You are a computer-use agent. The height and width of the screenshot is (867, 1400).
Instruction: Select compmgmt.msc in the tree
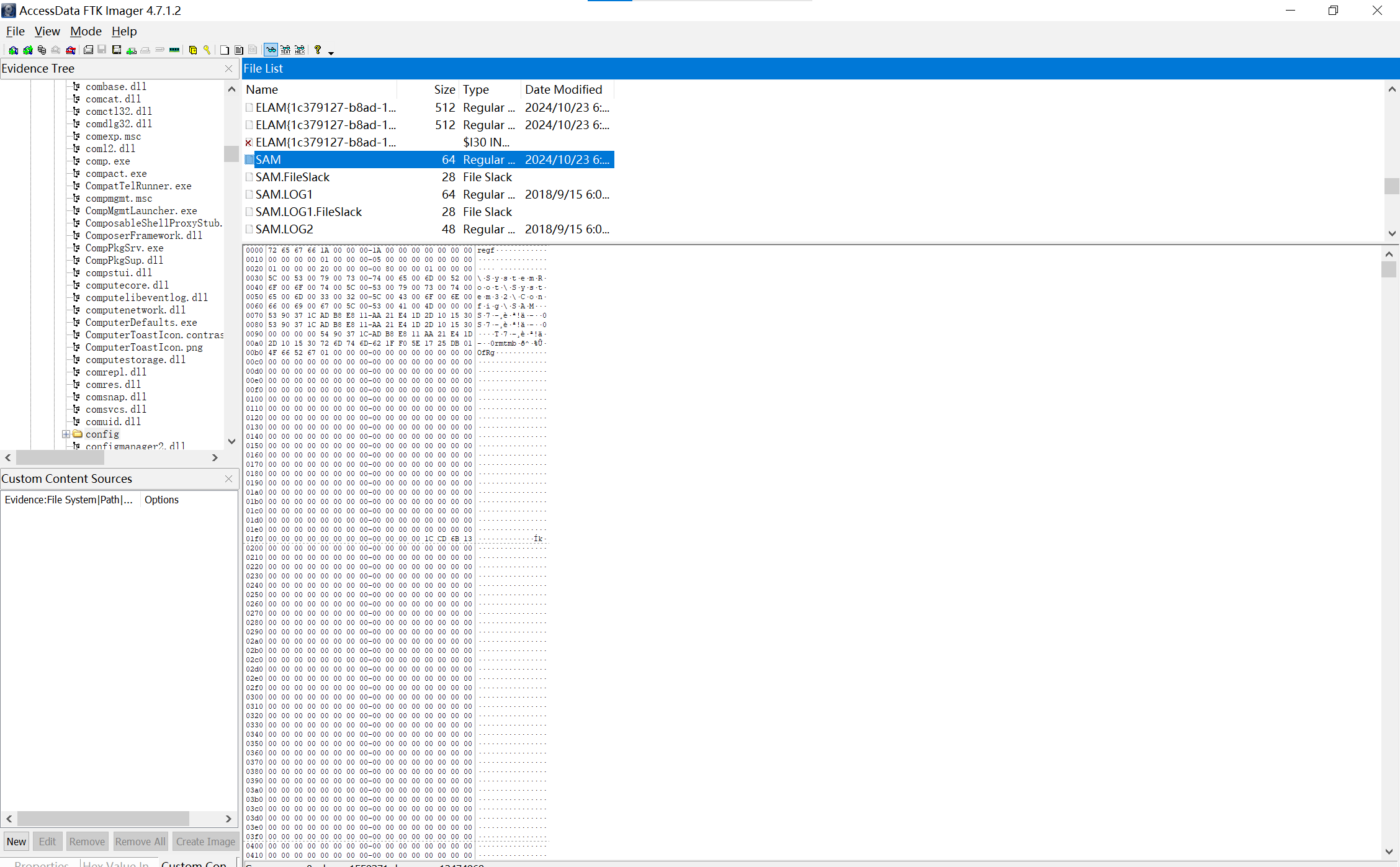click(119, 198)
